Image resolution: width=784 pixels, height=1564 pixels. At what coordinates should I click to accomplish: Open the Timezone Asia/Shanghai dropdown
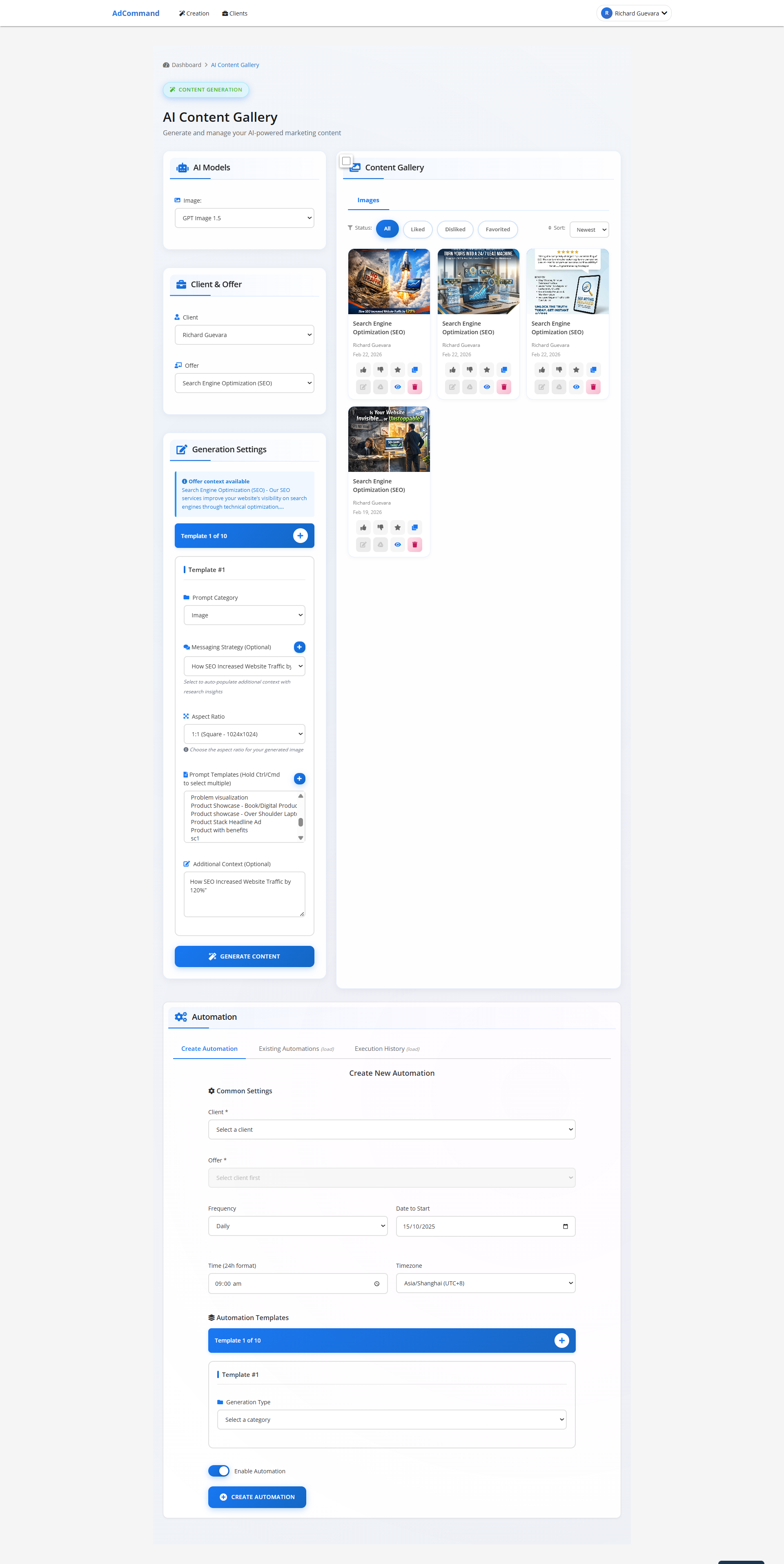[485, 1283]
